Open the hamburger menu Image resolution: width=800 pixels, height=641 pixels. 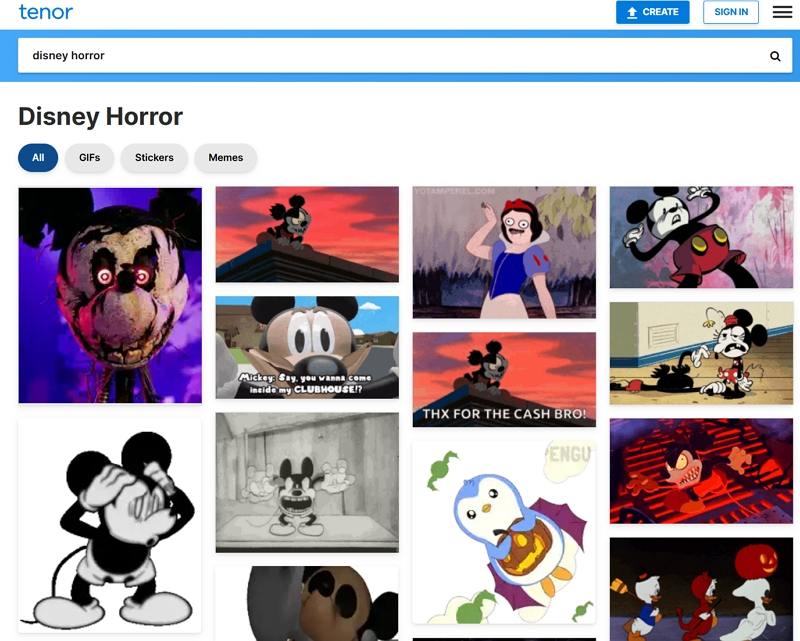[x=782, y=12]
